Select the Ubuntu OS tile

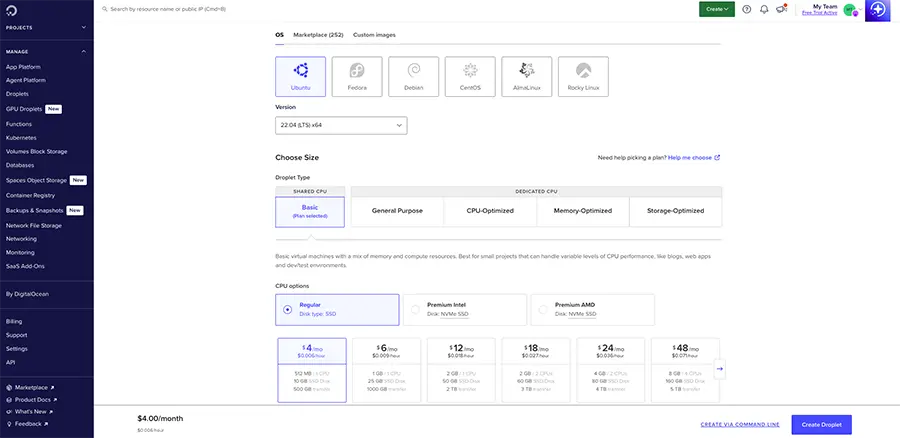(300, 76)
